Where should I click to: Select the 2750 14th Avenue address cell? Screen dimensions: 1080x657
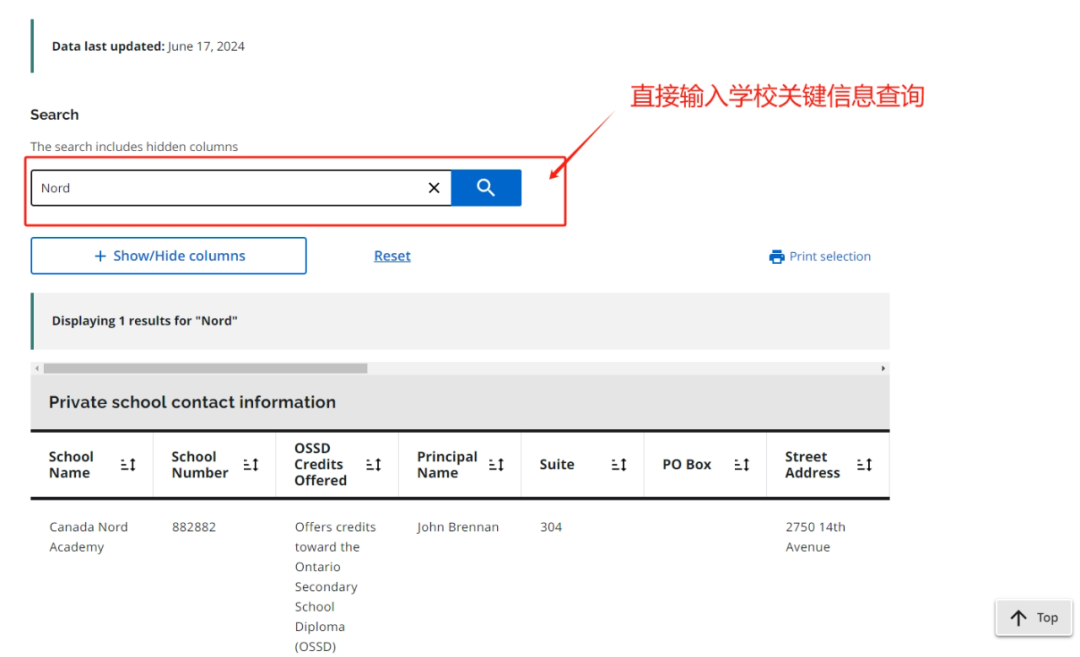point(816,536)
